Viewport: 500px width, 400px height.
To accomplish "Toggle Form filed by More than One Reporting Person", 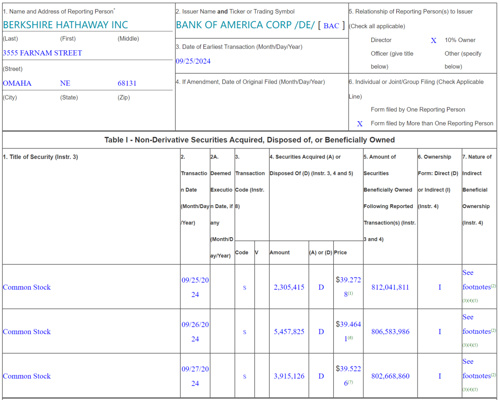I will pyautogui.click(x=360, y=124).
